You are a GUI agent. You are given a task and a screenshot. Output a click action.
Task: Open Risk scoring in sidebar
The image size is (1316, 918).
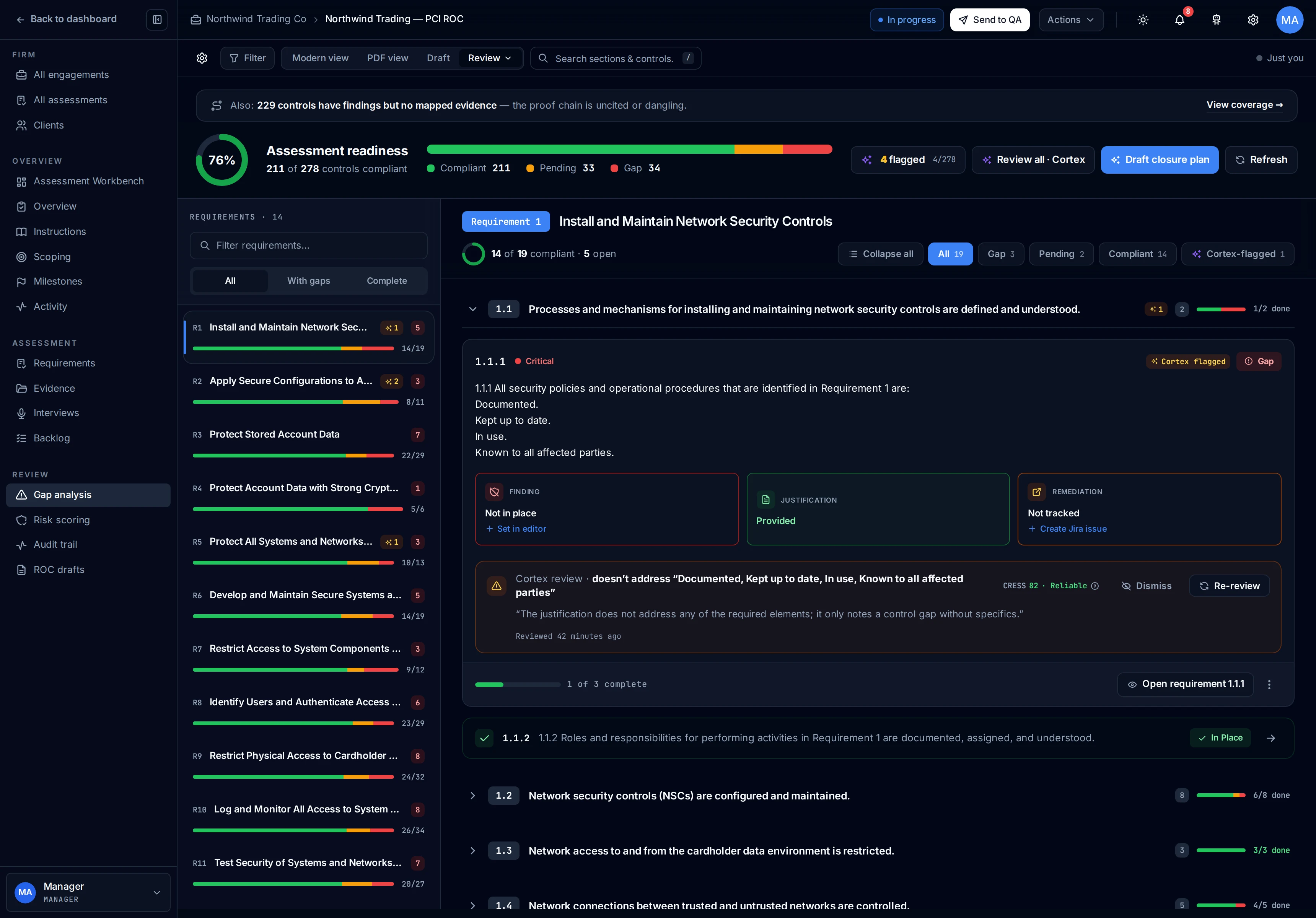pyautogui.click(x=88, y=520)
